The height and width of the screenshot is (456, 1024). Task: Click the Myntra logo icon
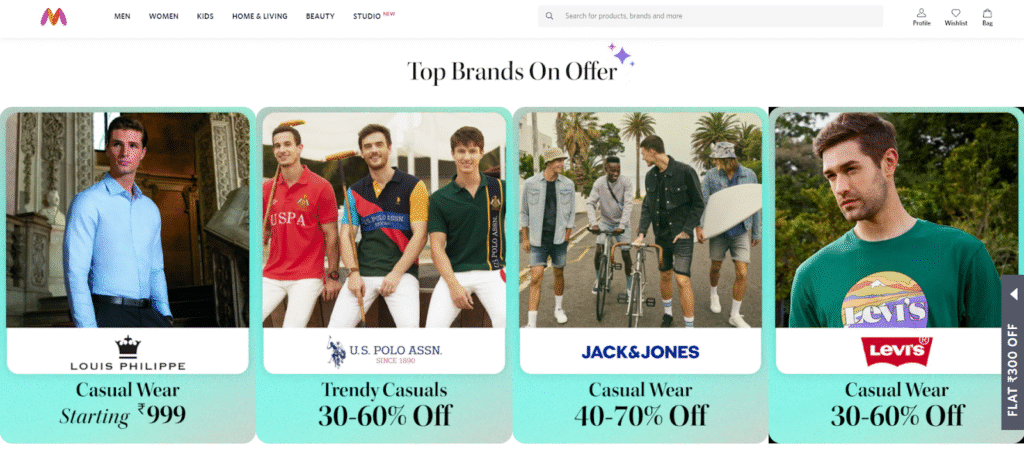pos(54,16)
